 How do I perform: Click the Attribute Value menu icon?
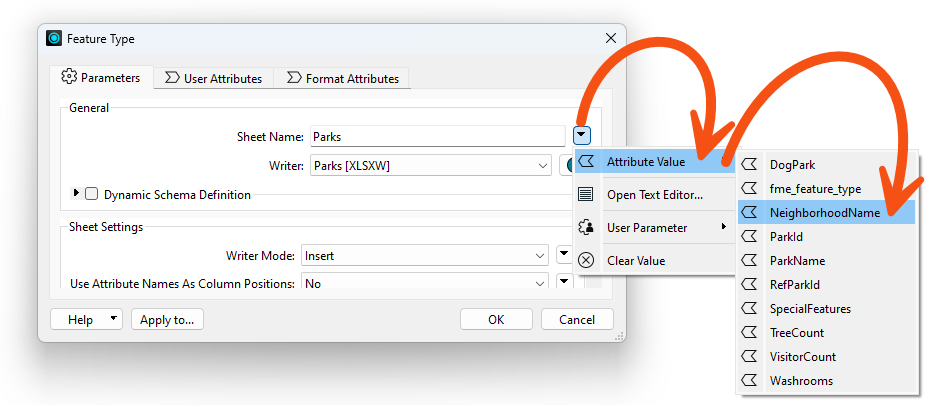pos(586,161)
